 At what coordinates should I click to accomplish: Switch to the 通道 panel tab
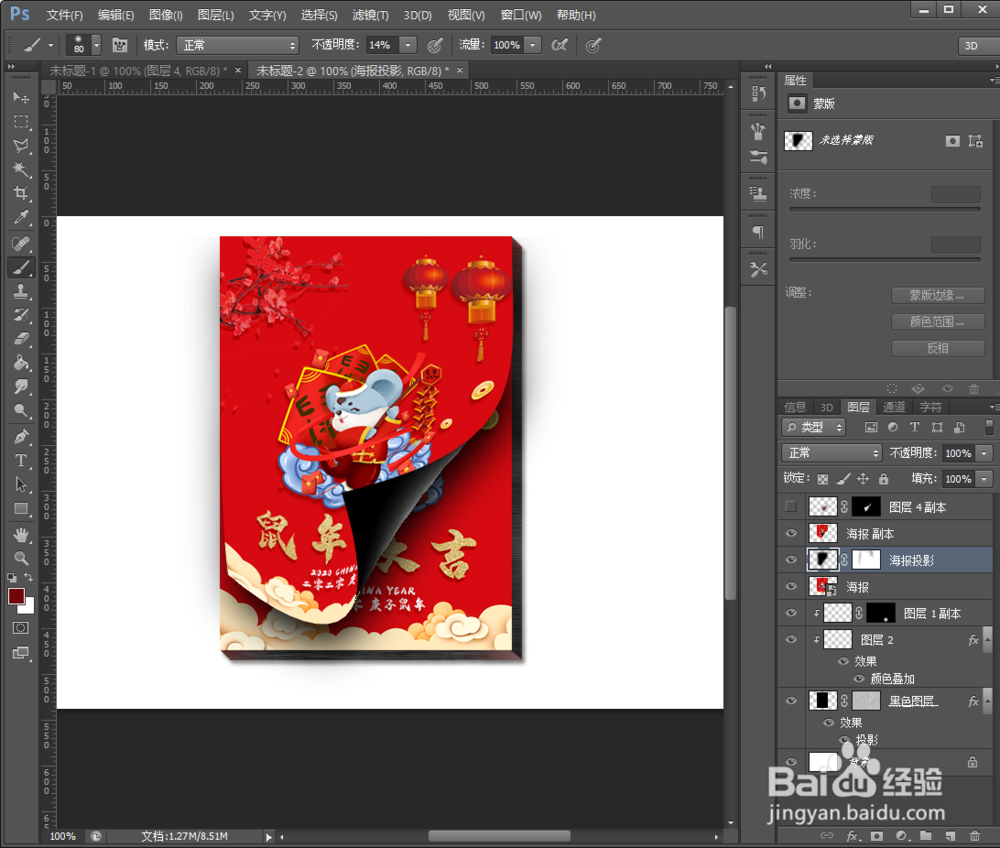pyautogui.click(x=893, y=407)
